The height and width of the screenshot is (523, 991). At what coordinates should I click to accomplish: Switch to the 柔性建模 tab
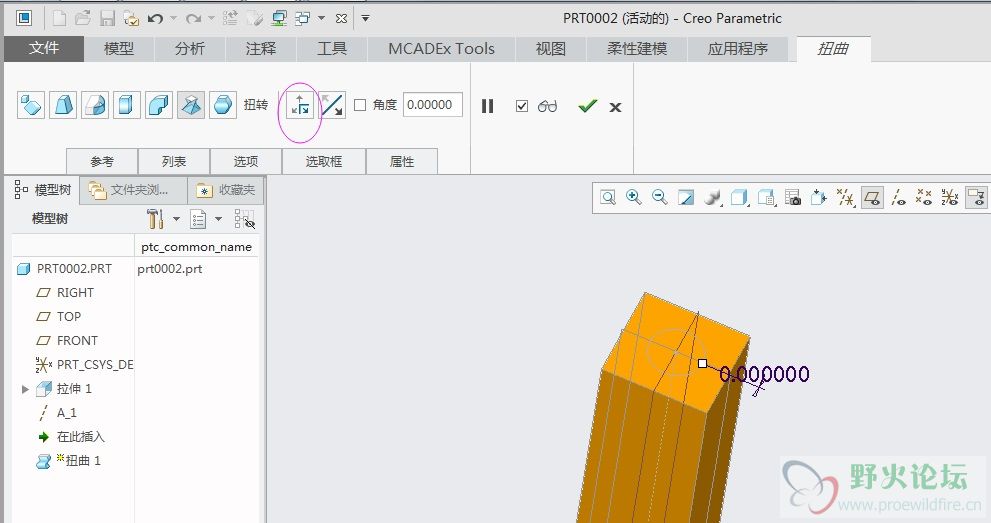pos(637,49)
